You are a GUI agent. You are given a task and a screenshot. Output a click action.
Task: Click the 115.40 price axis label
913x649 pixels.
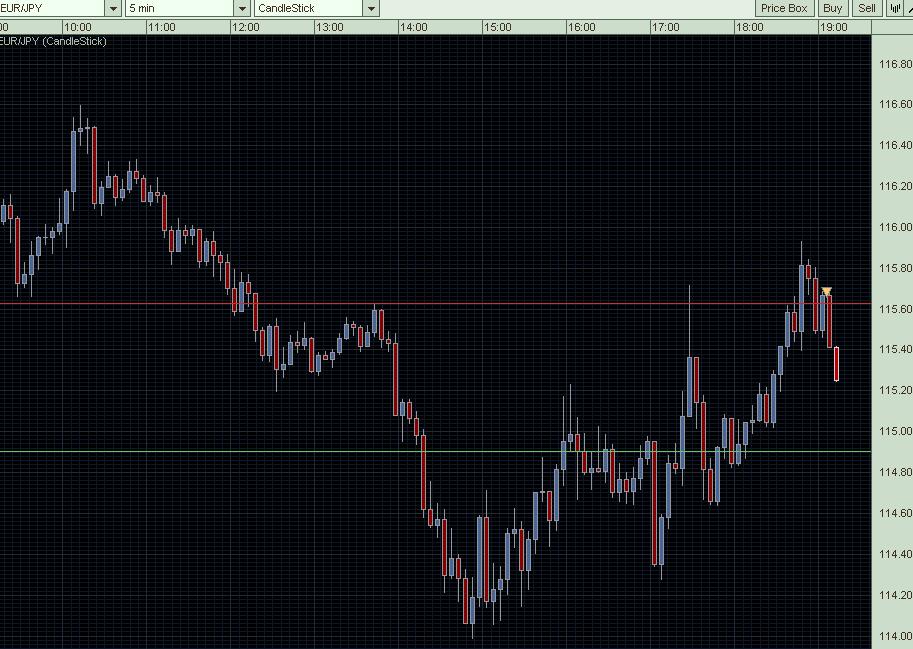(895, 349)
